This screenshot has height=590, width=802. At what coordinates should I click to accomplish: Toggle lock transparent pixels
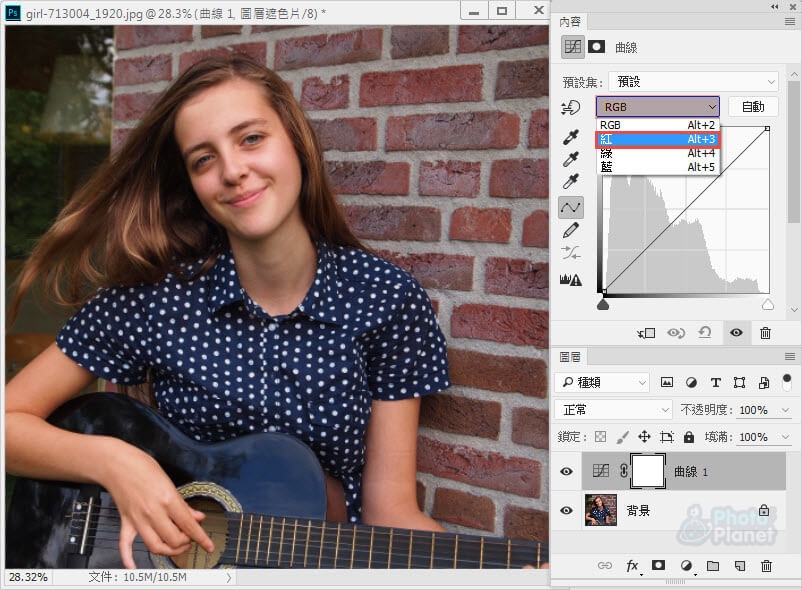click(600, 437)
